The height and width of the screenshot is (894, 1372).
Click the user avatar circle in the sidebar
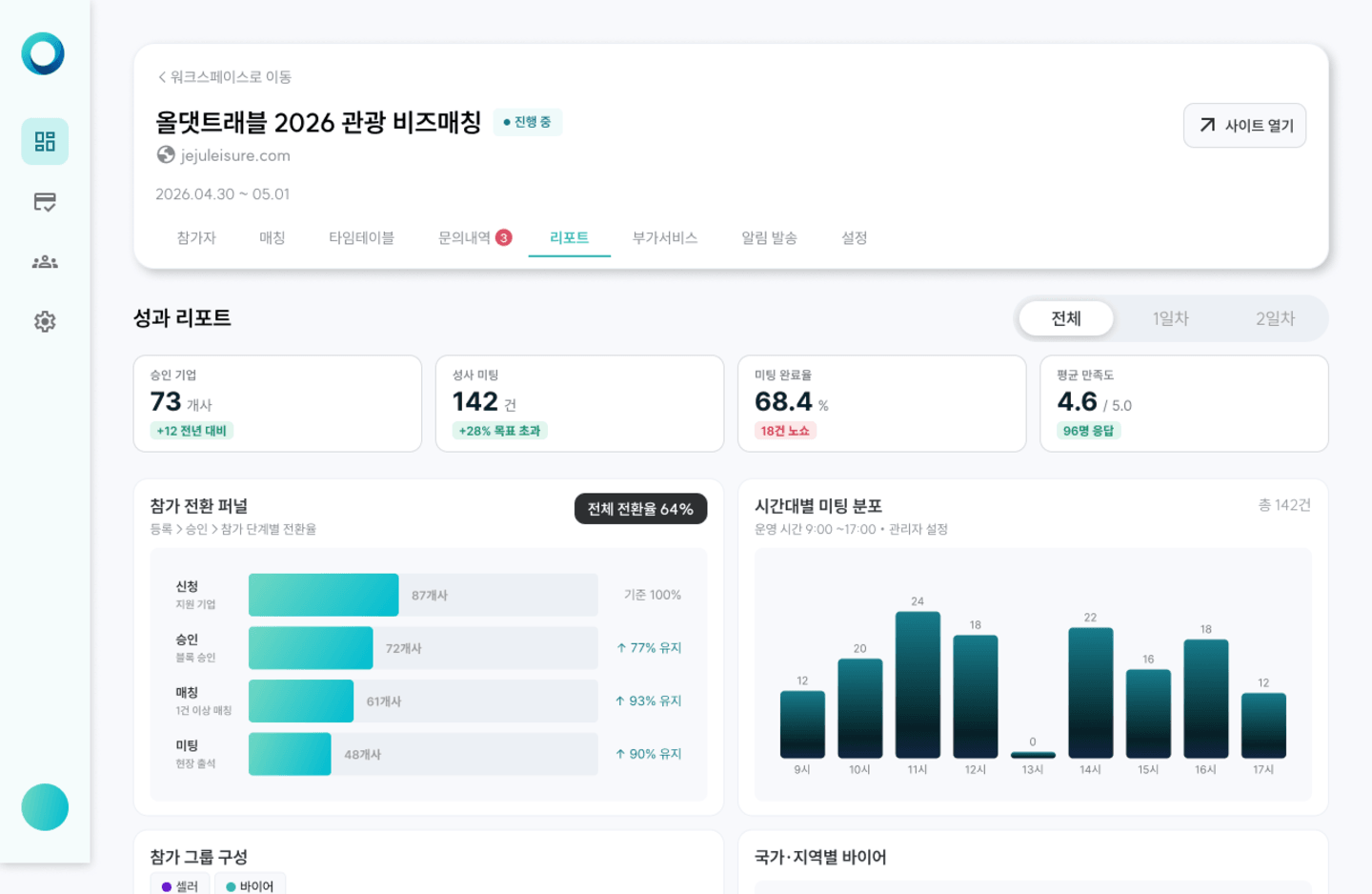point(45,807)
